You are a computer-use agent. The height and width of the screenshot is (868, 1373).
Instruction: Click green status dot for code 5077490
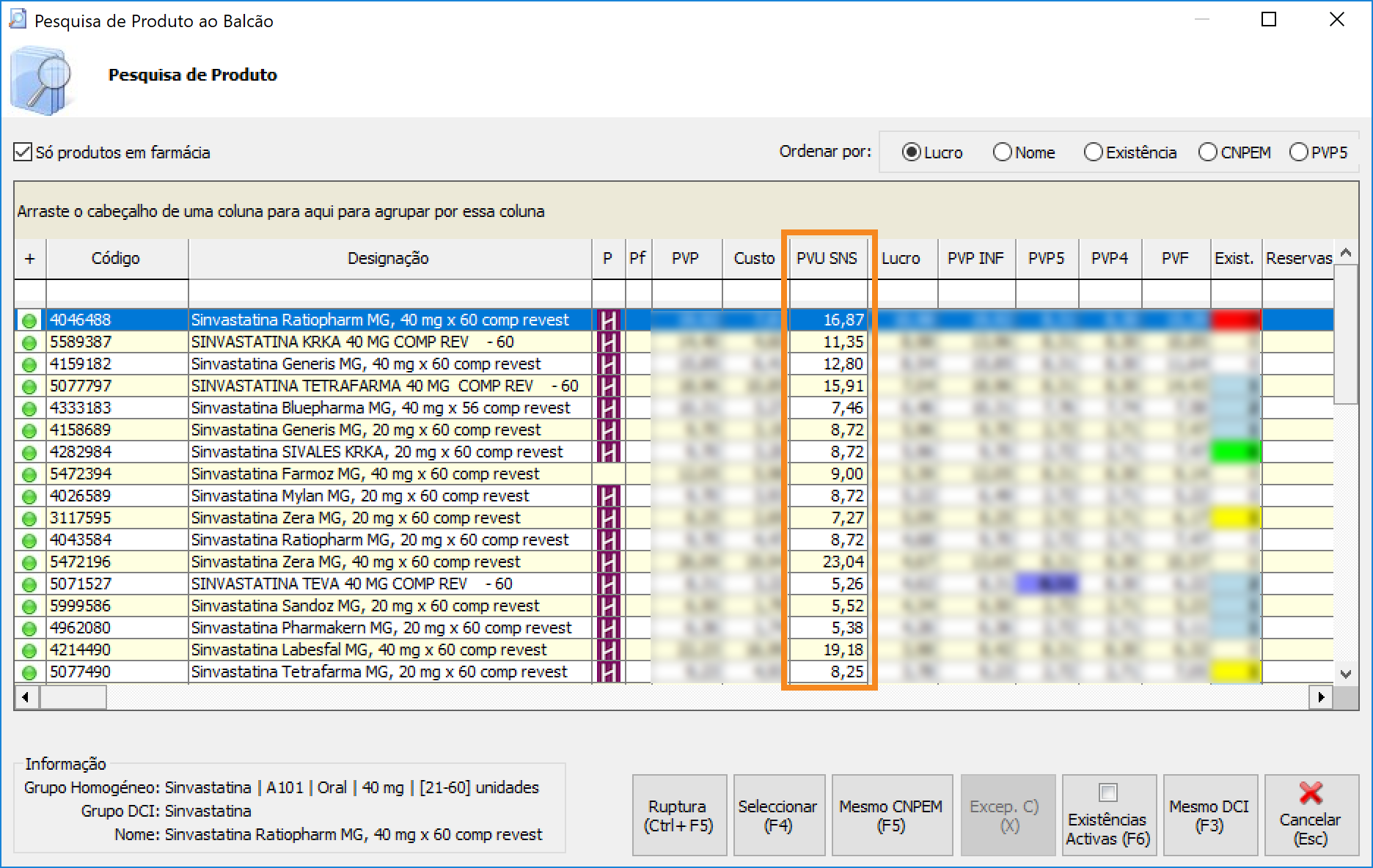click(x=29, y=672)
